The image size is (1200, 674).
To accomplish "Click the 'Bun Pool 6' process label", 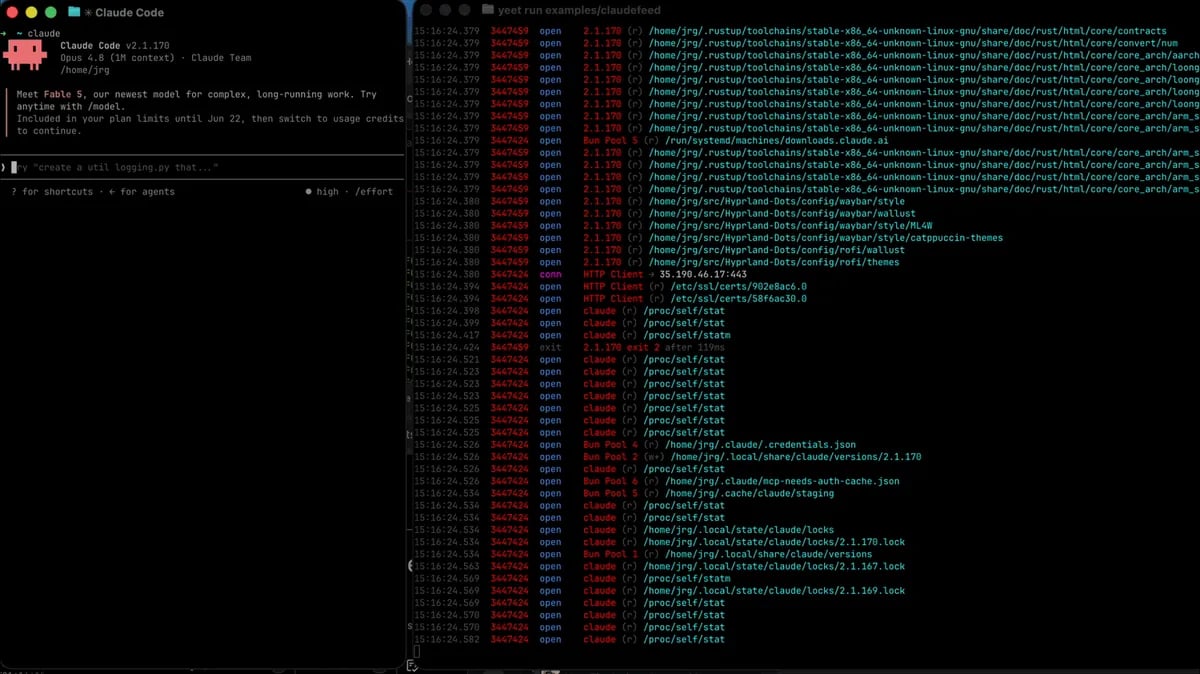I will click(611, 481).
